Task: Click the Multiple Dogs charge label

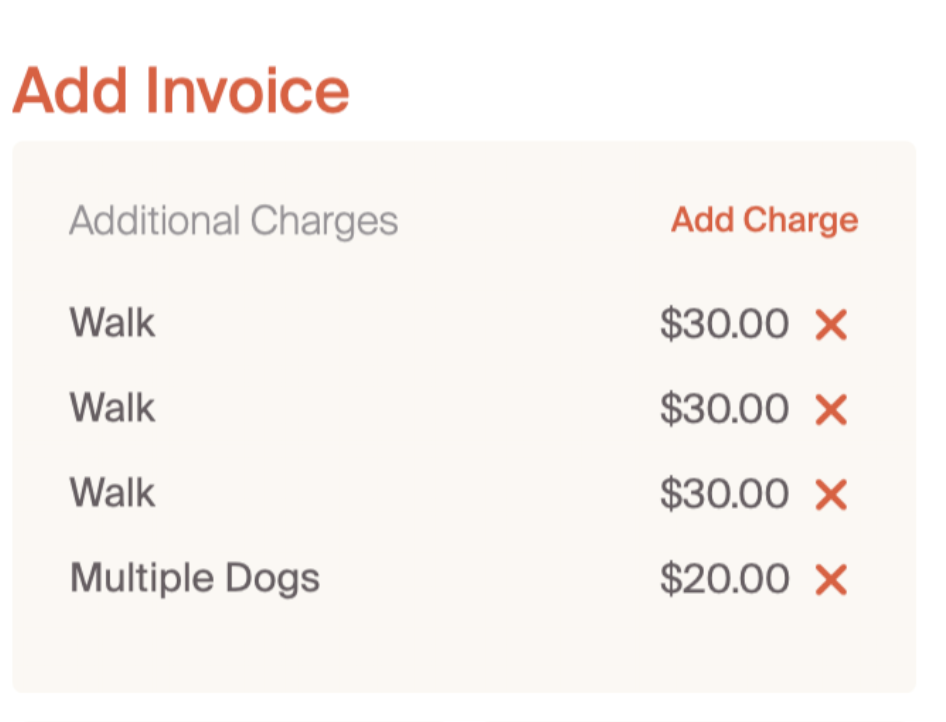Action: tap(195, 579)
